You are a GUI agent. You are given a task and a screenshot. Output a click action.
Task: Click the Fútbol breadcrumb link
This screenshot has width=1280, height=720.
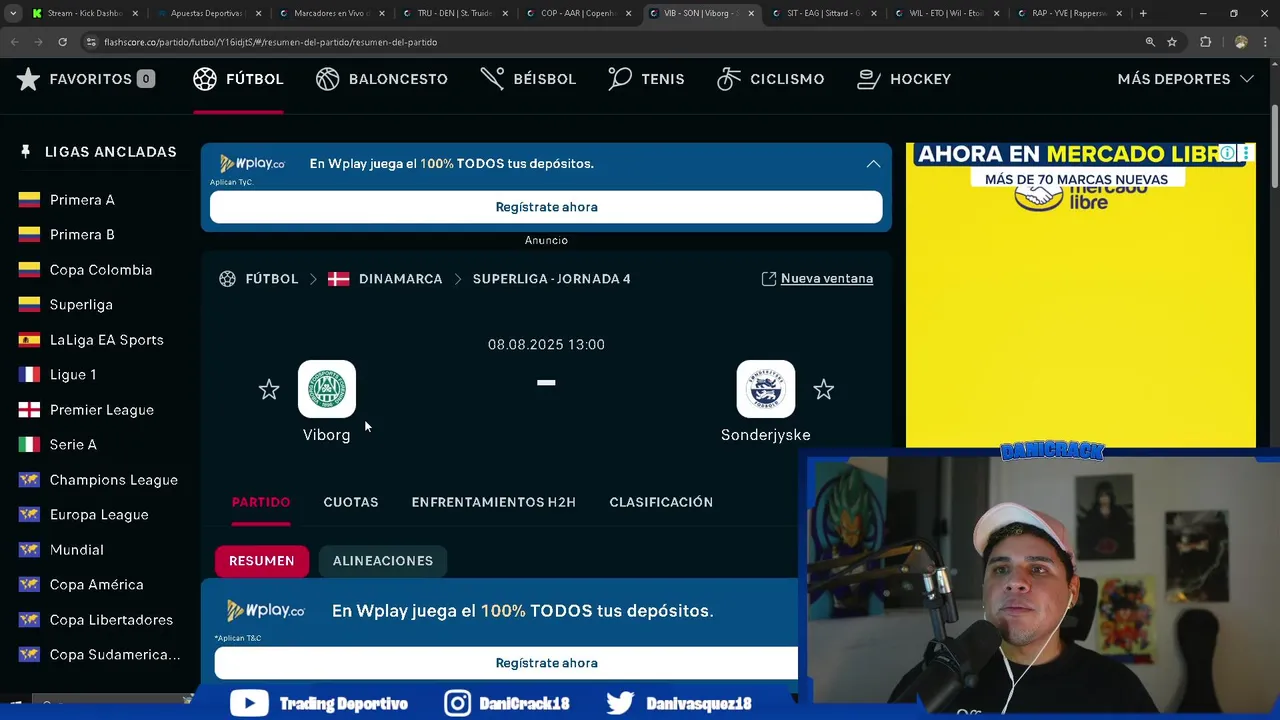[x=272, y=279]
